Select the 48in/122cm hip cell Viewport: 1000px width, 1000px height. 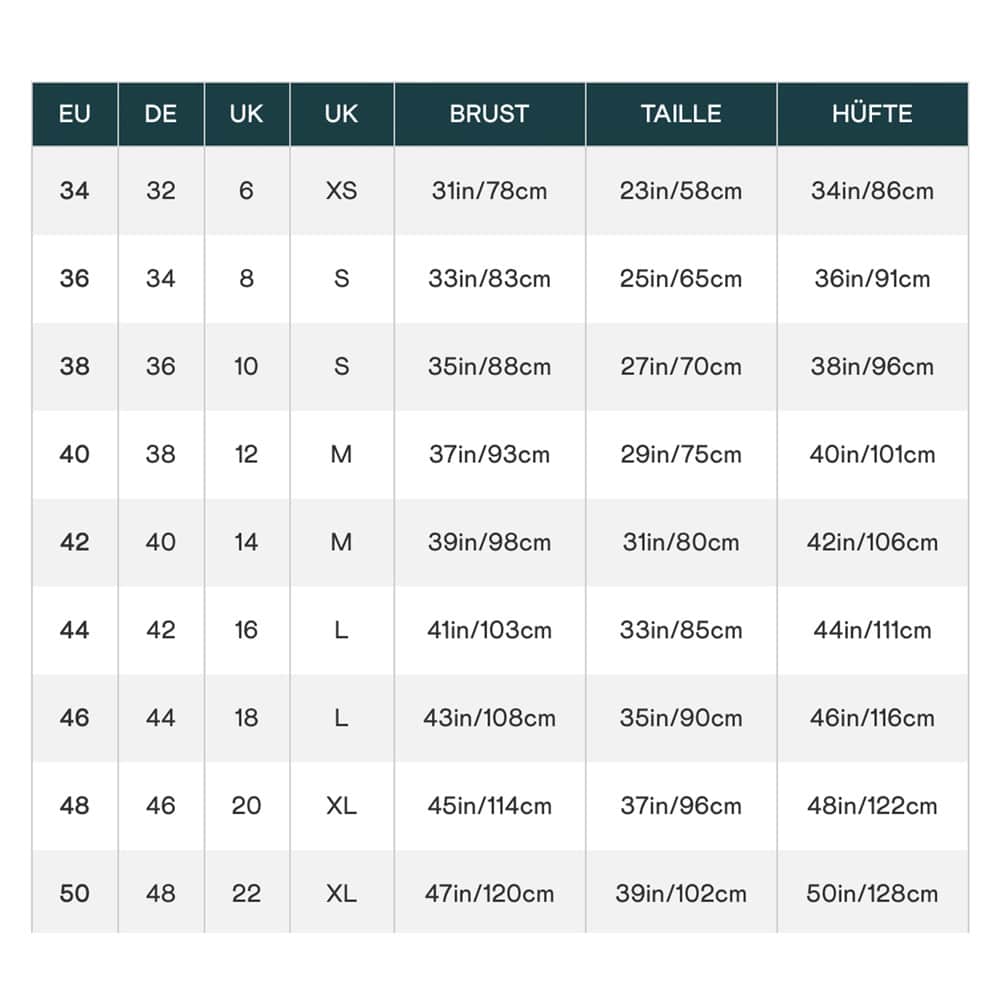pyautogui.click(x=872, y=806)
